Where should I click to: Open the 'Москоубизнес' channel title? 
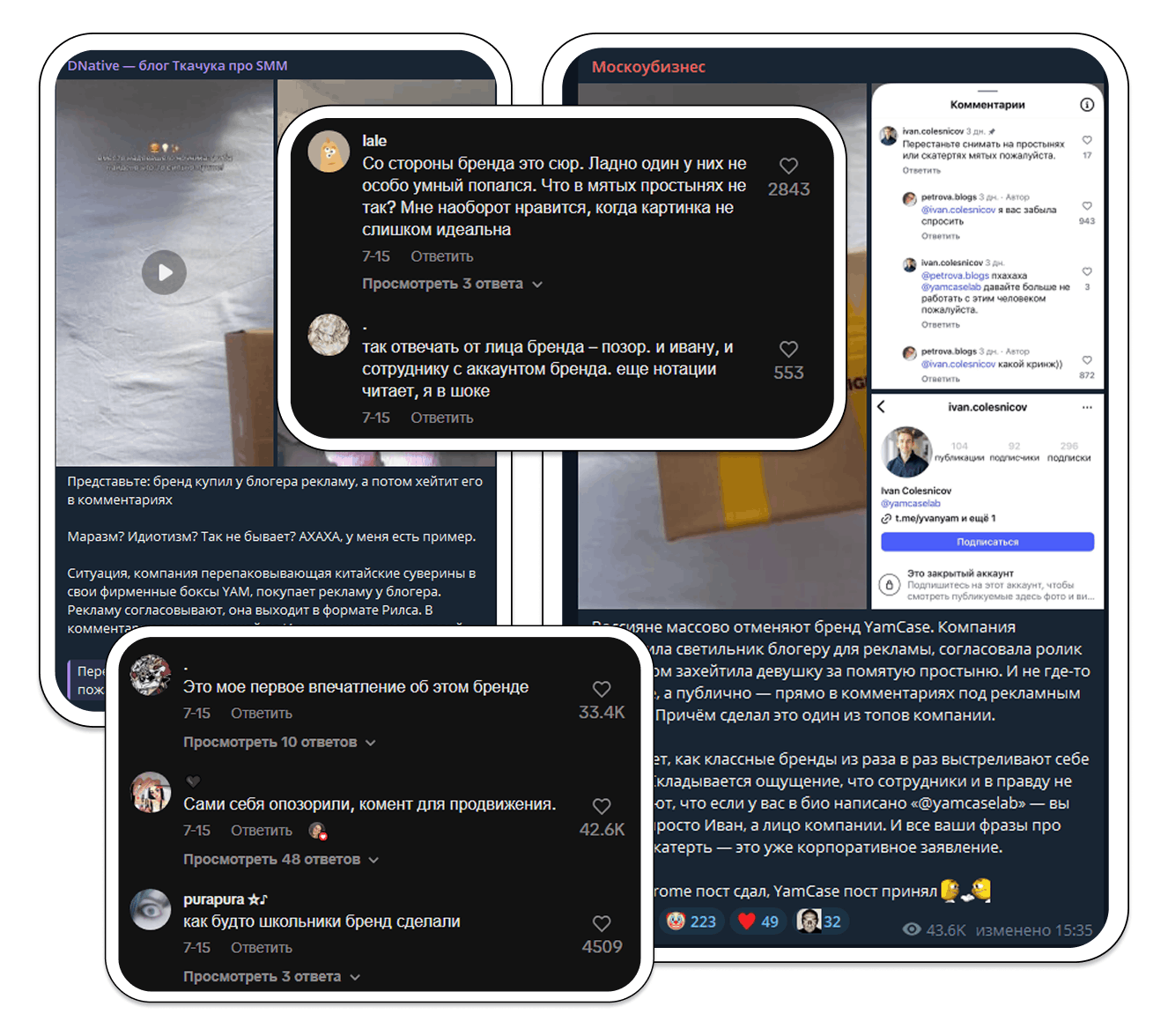[x=648, y=67]
